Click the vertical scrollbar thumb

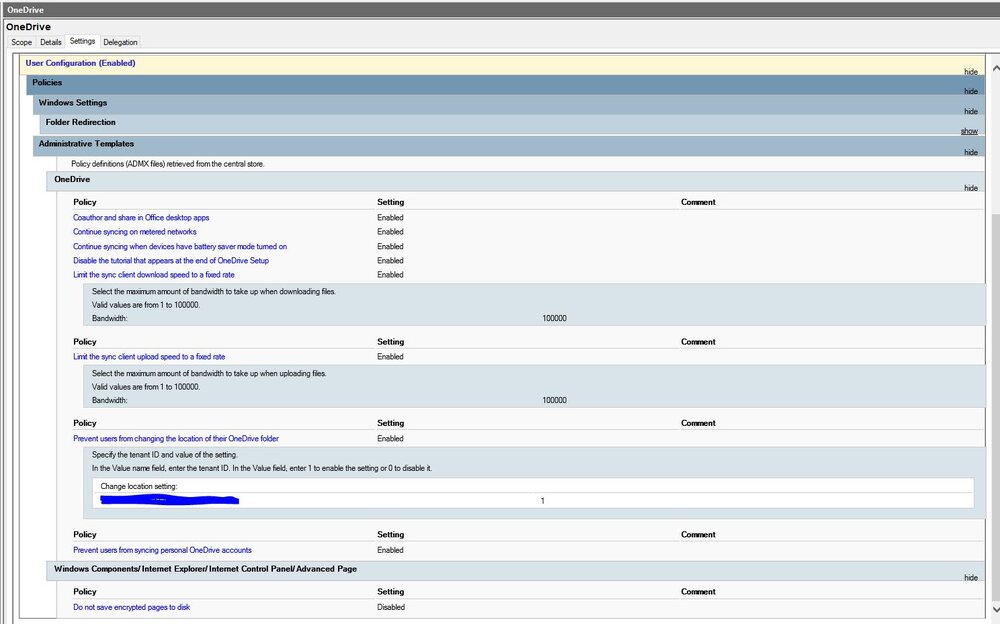[995, 405]
